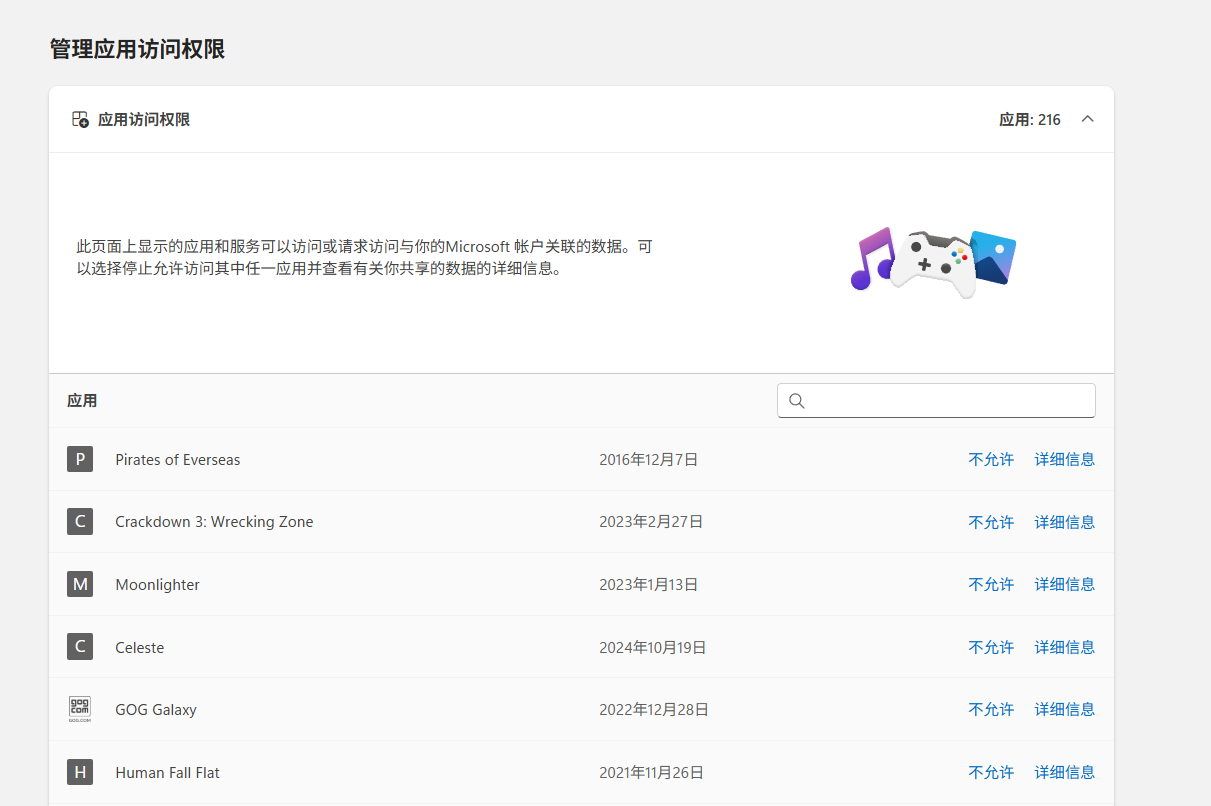Click the 应用: 216 count label
The image size is (1211, 806).
[x=1030, y=120]
